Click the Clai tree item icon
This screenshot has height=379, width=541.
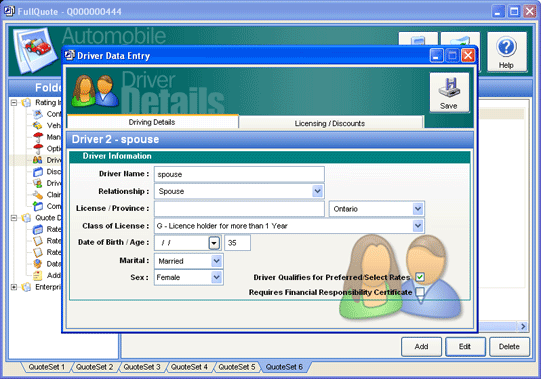click(x=38, y=195)
